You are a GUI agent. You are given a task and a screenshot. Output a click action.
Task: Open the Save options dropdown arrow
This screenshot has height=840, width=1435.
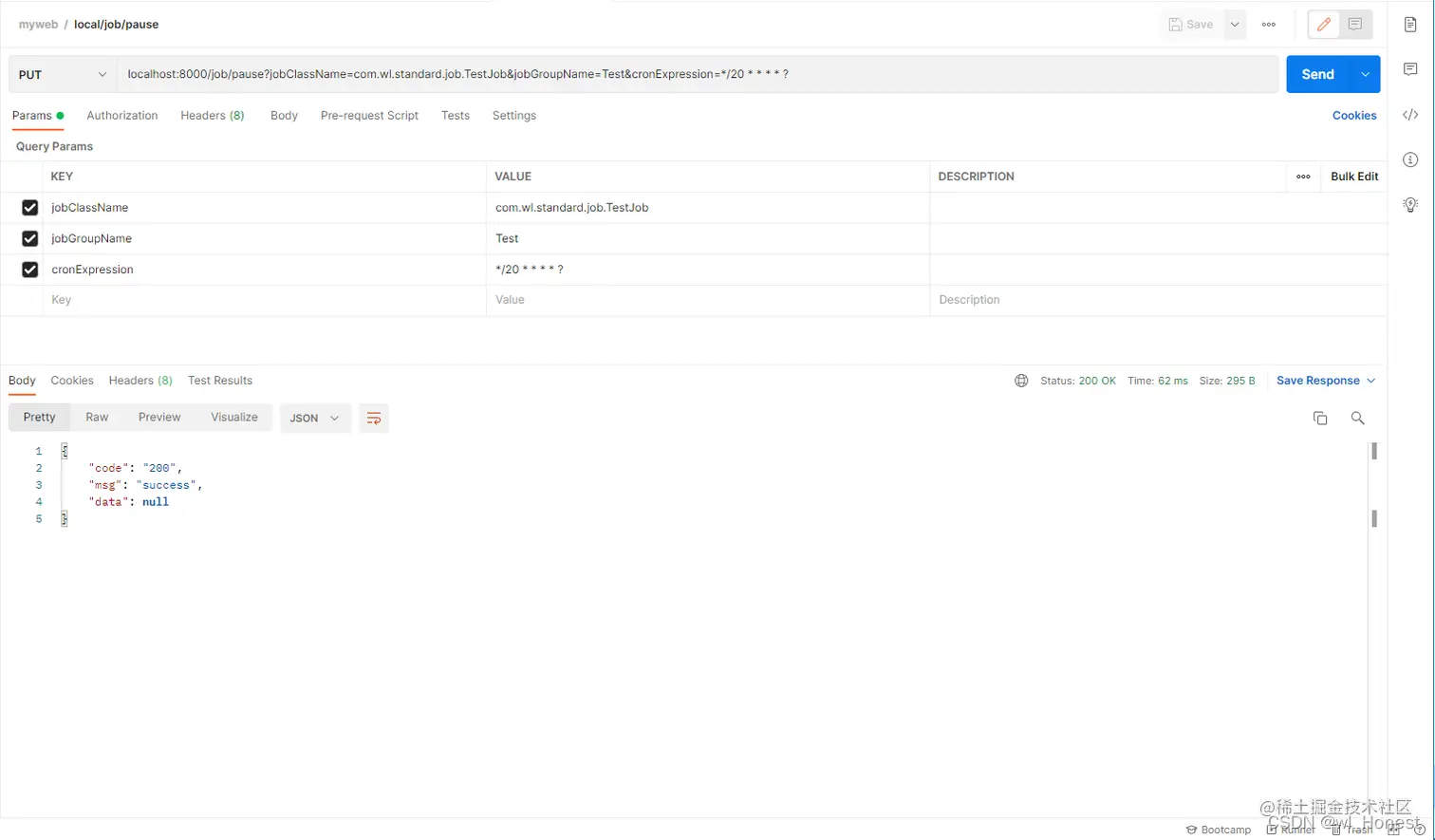[1235, 25]
